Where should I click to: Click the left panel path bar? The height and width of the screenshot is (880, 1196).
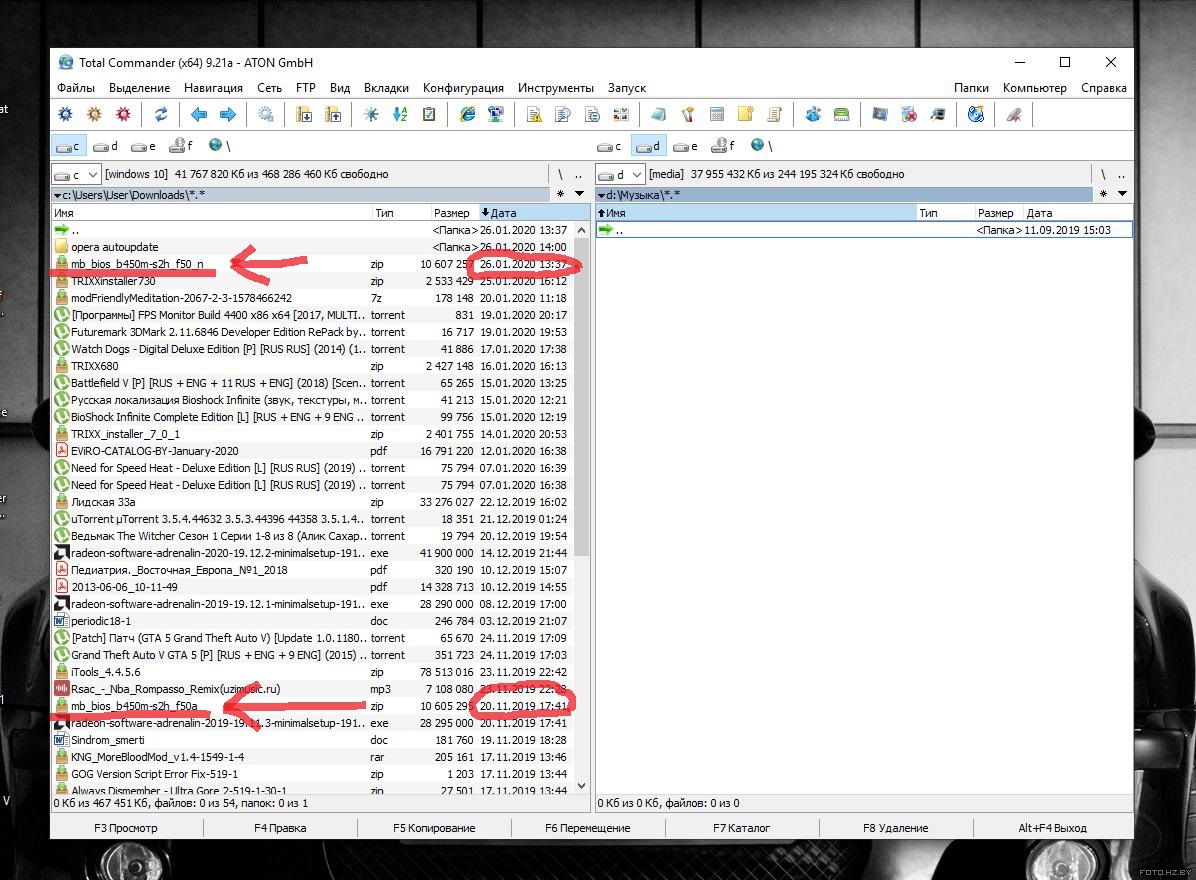click(301, 194)
